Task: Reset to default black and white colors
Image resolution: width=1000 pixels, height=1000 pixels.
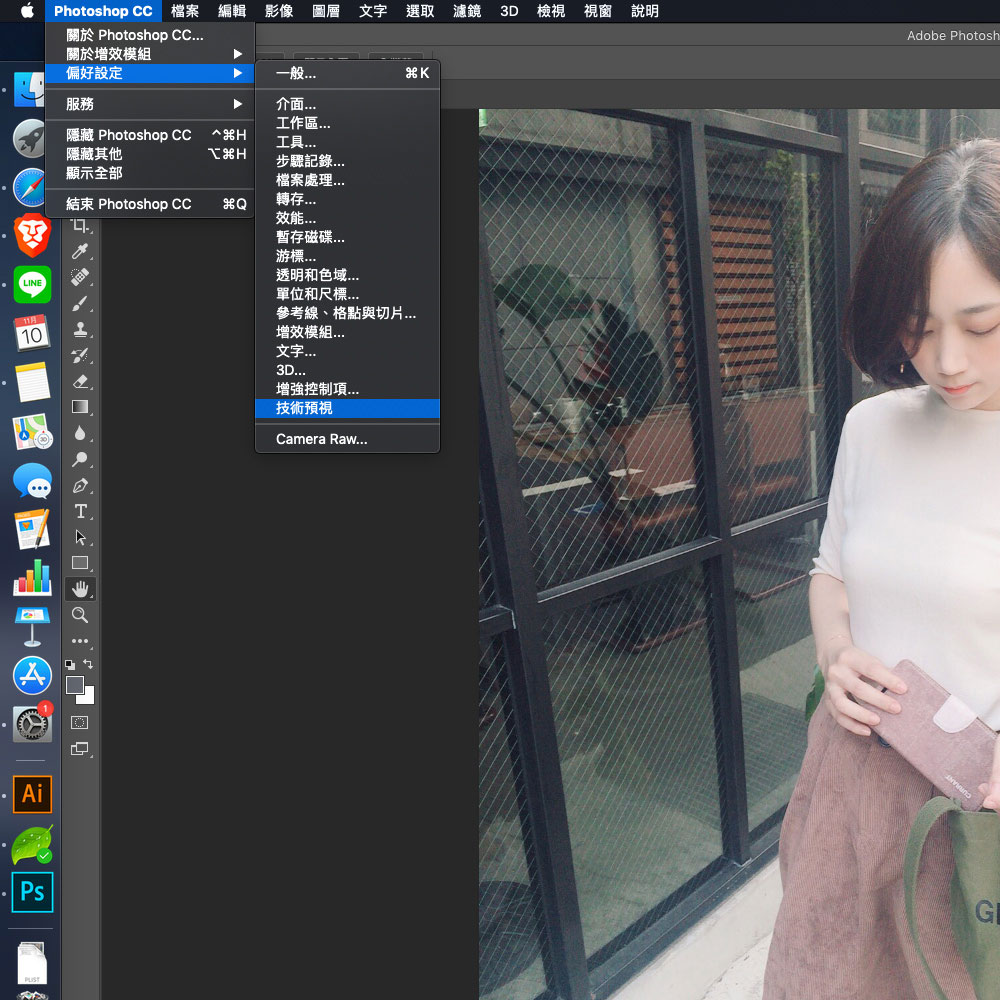Action: (x=70, y=664)
